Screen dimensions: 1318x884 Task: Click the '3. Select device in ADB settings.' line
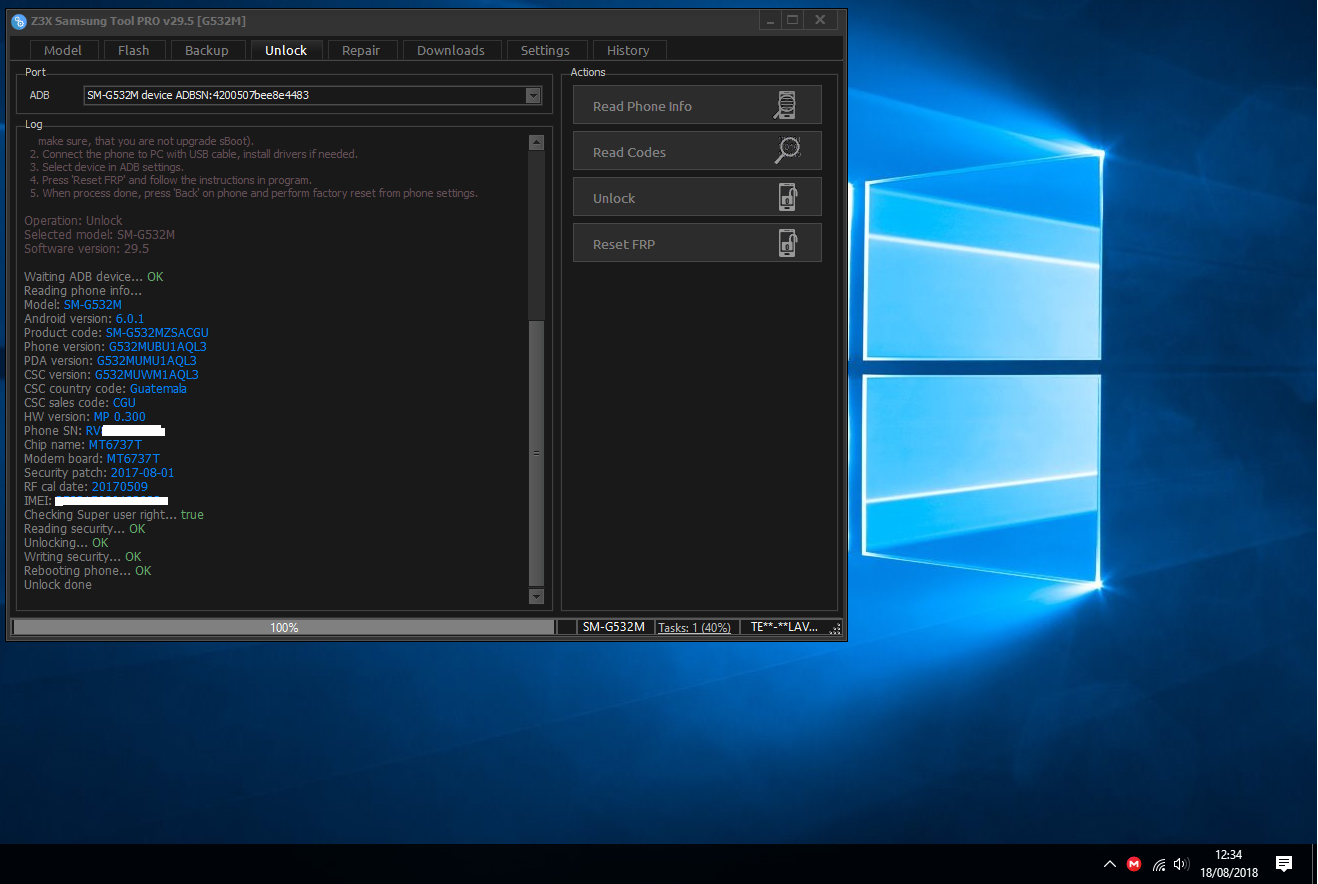point(106,167)
